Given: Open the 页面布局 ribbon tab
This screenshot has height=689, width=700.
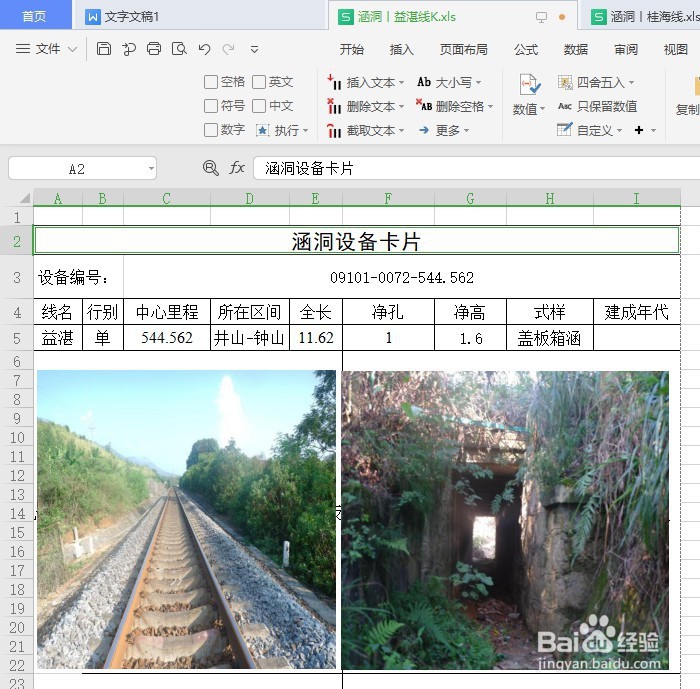Looking at the screenshot, I should 463,49.
